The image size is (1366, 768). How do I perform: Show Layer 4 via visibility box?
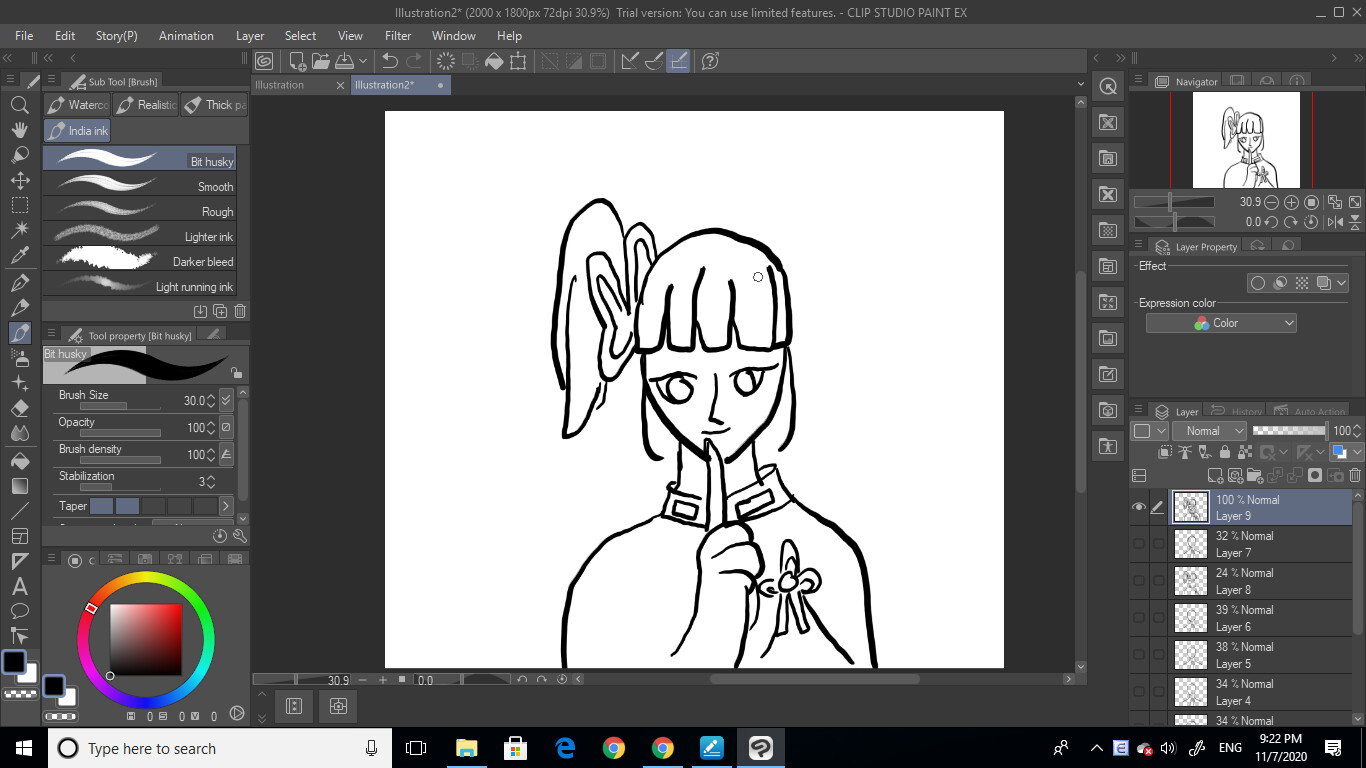point(1139,692)
